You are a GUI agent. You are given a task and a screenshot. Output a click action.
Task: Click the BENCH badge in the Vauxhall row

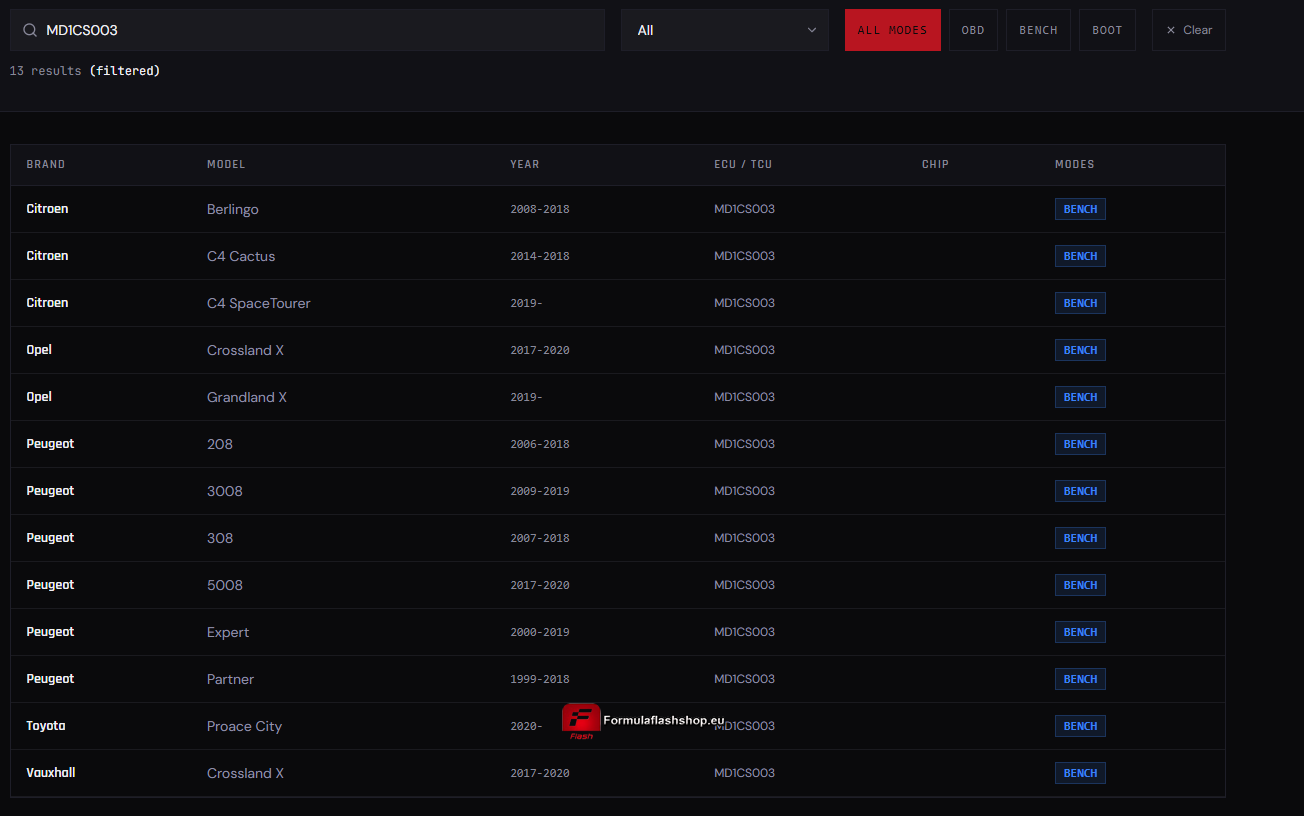[1080, 773]
